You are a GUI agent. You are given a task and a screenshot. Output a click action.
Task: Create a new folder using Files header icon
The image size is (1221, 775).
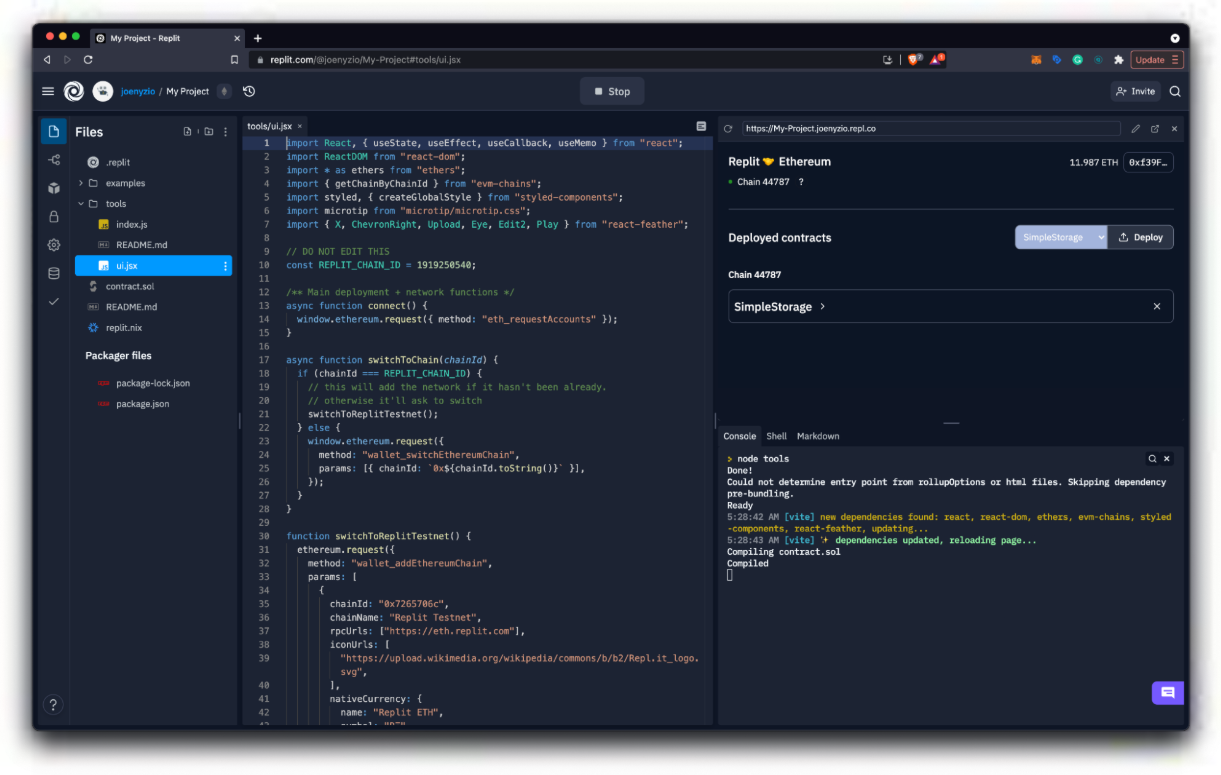[208, 132]
